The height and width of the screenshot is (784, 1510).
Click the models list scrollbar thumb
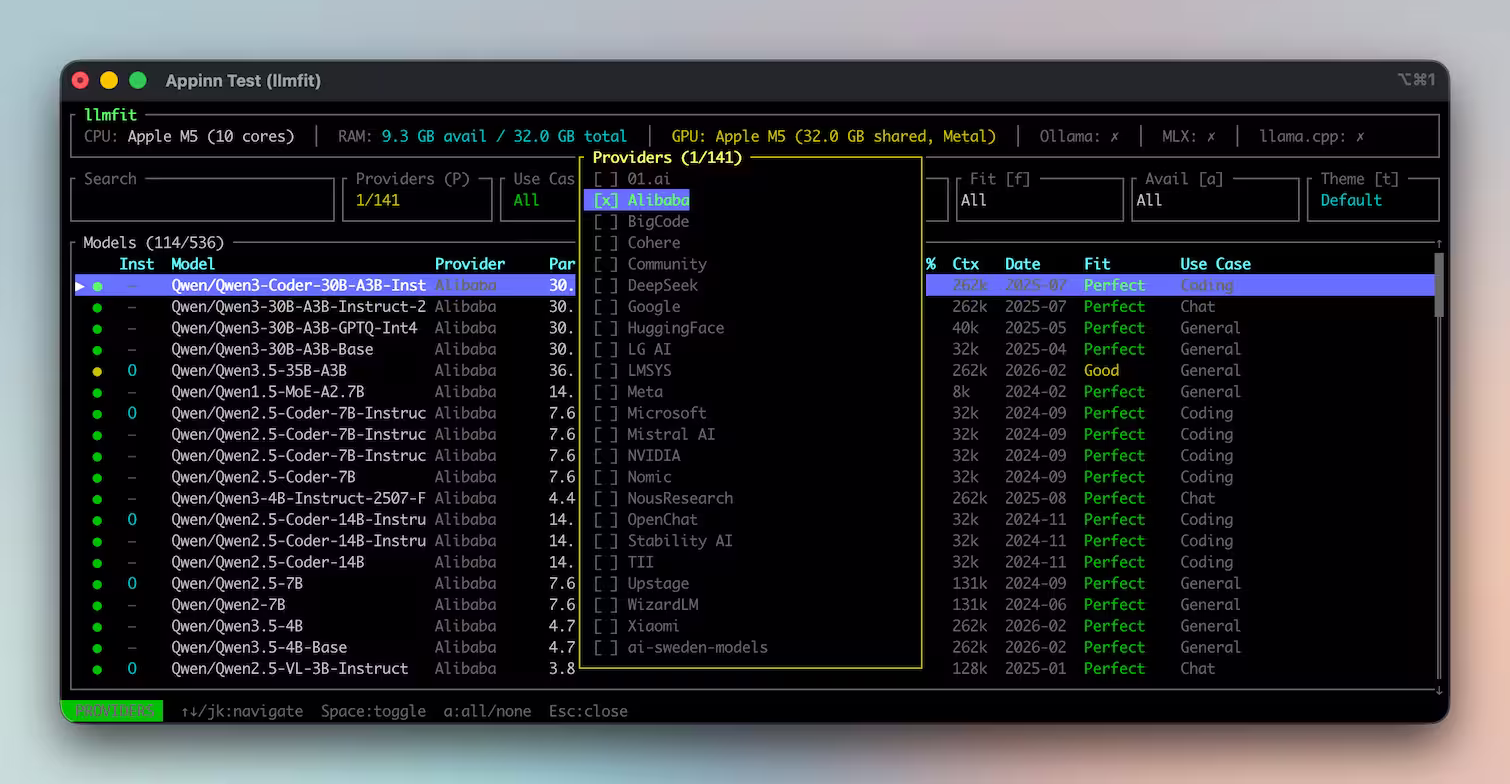pos(1439,284)
